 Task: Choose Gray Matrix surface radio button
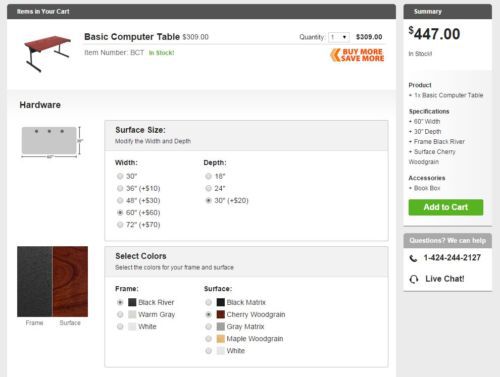[208, 326]
